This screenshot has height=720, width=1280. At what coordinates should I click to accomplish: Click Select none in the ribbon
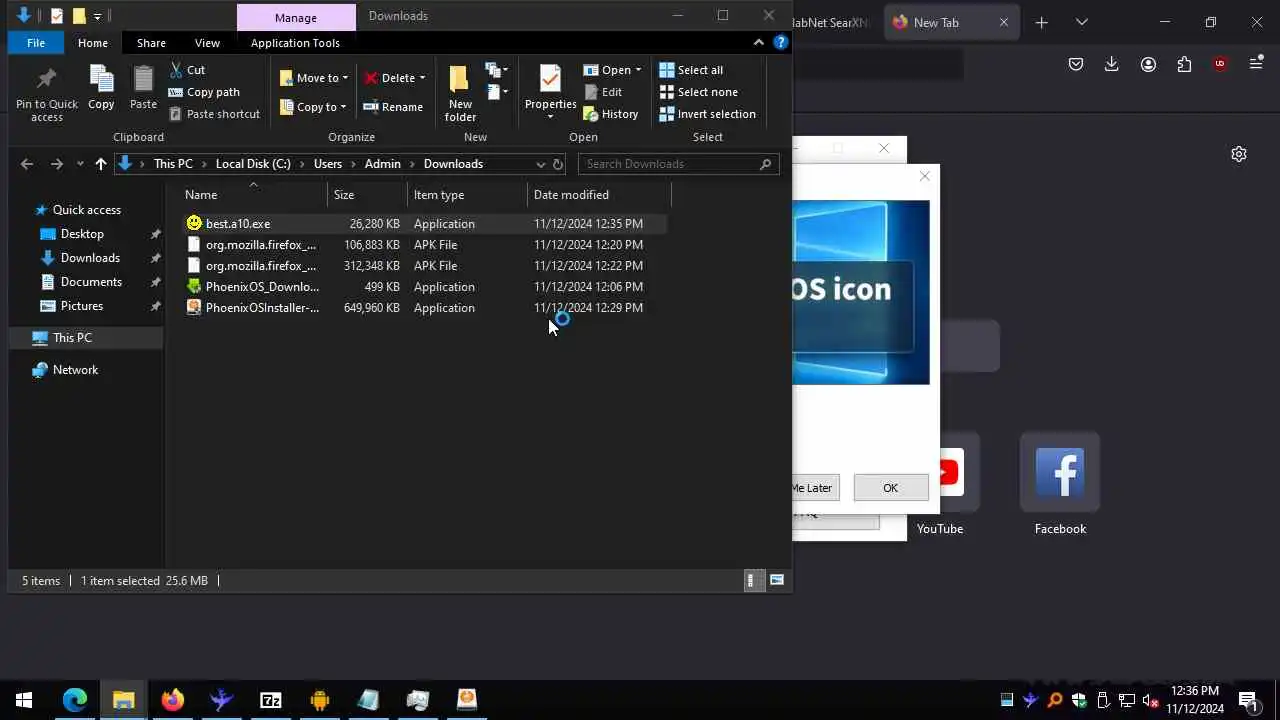[x=698, y=92]
